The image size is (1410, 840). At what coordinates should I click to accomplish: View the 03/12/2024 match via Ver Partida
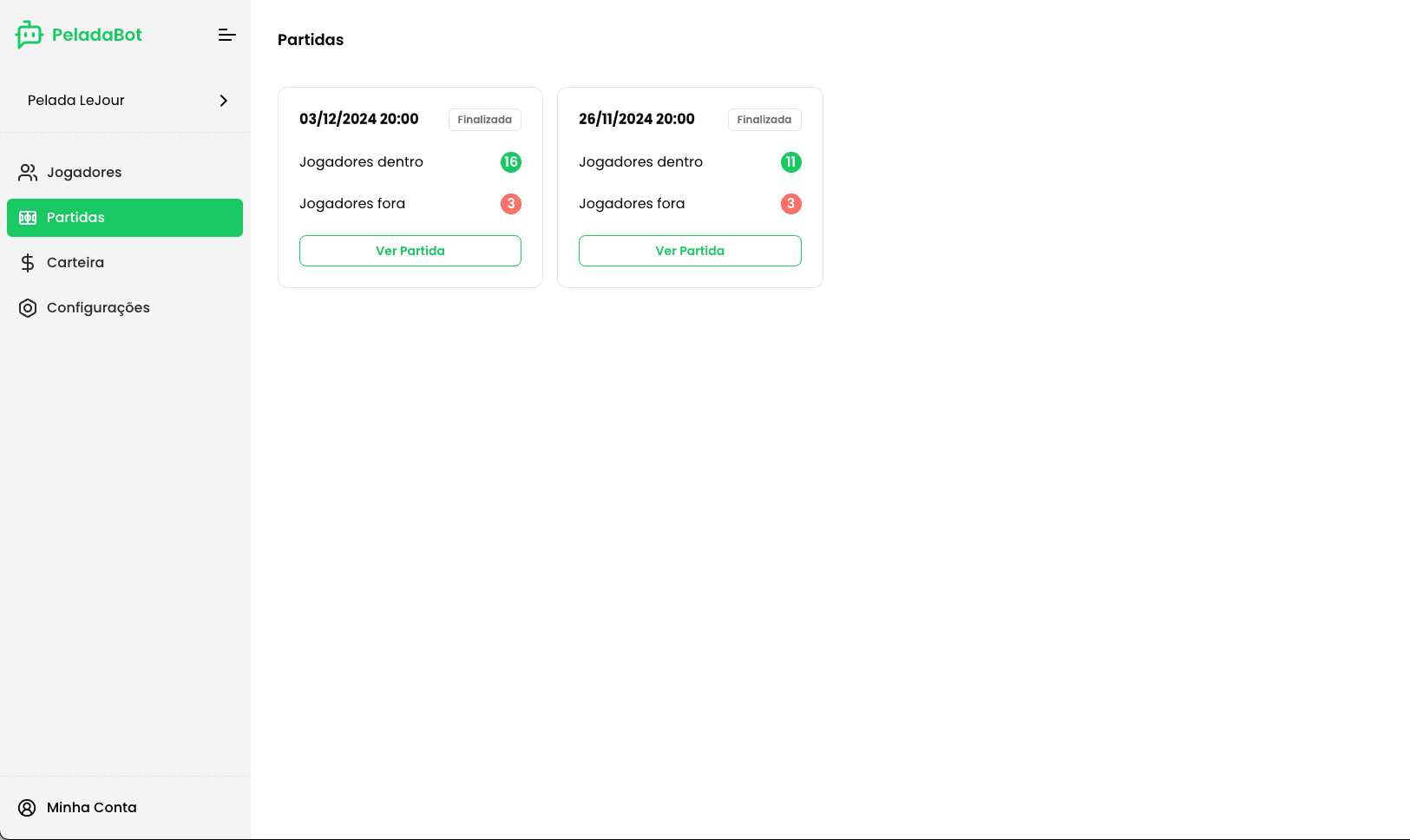point(410,251)
